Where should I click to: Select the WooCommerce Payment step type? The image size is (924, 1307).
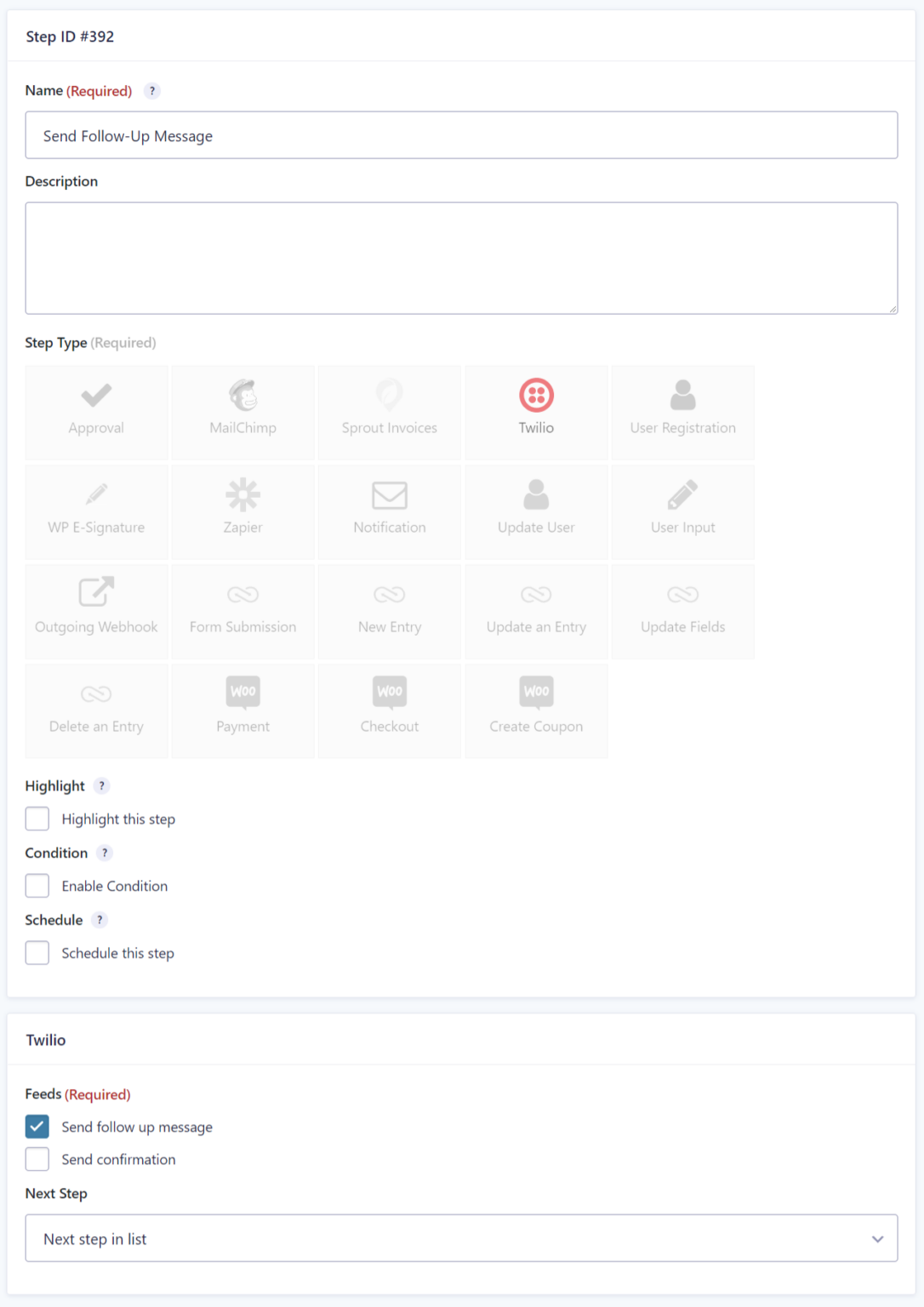[242, 711]
